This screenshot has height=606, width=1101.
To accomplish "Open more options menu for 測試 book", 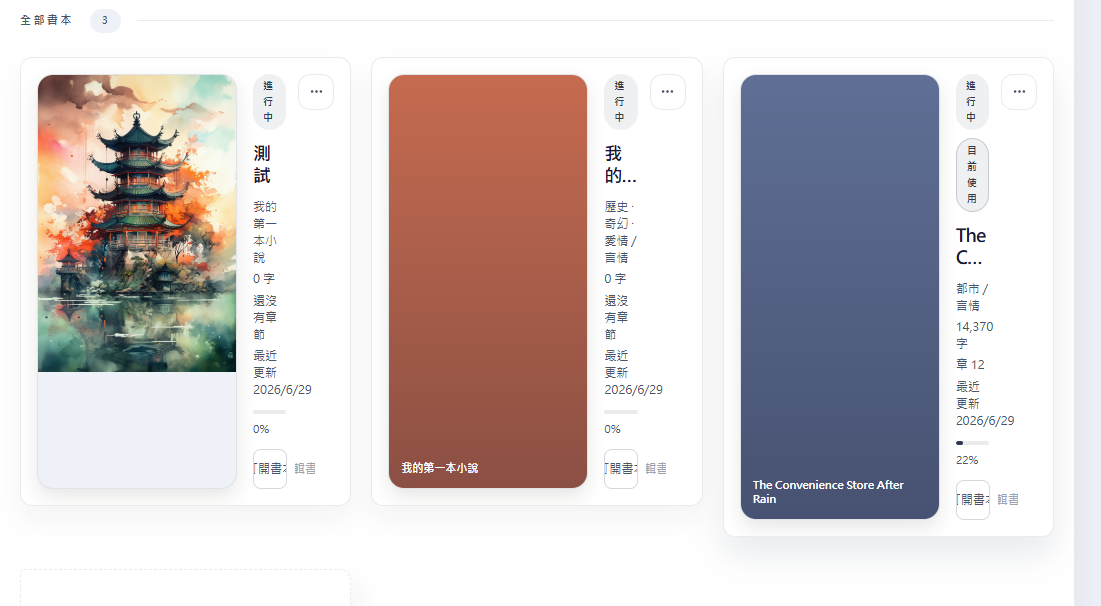I will click(x=316, y=92).
